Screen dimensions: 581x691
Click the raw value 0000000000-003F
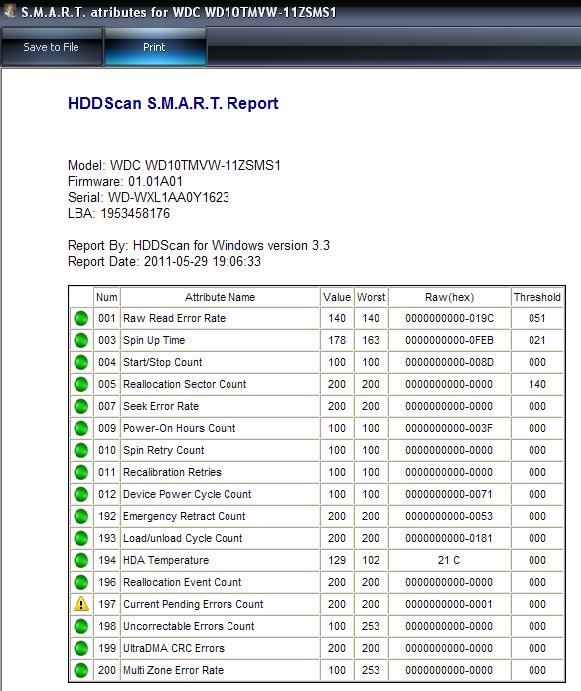tap(449, 428)
